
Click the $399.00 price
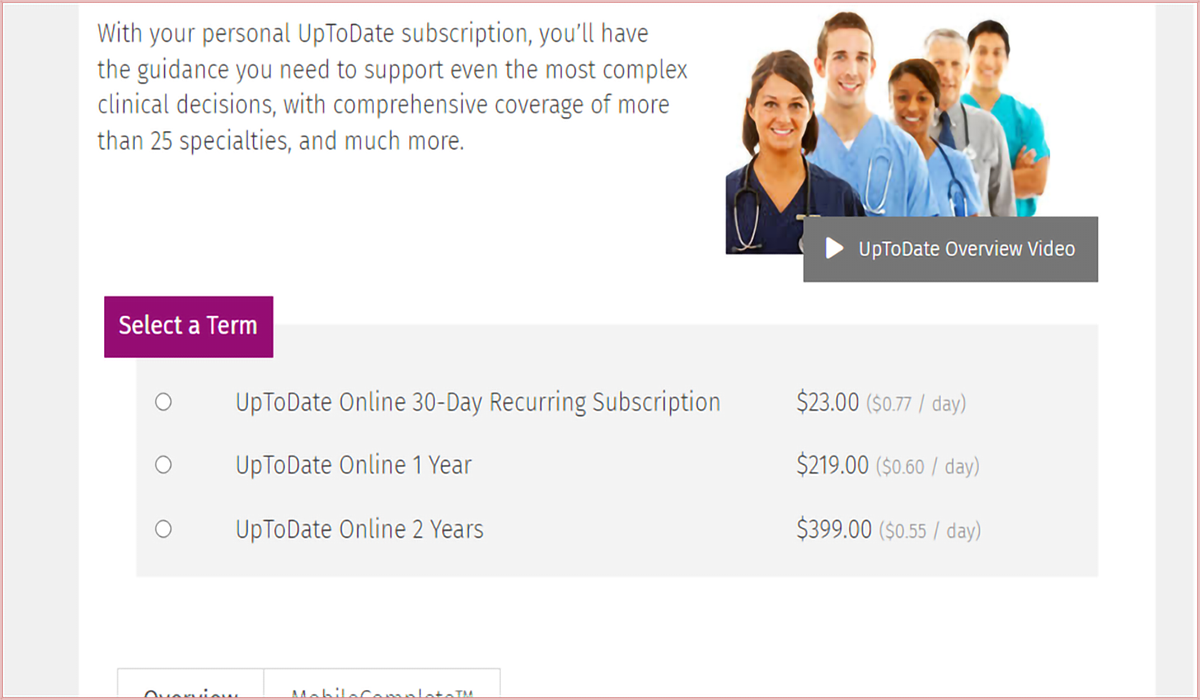[834, 529]
